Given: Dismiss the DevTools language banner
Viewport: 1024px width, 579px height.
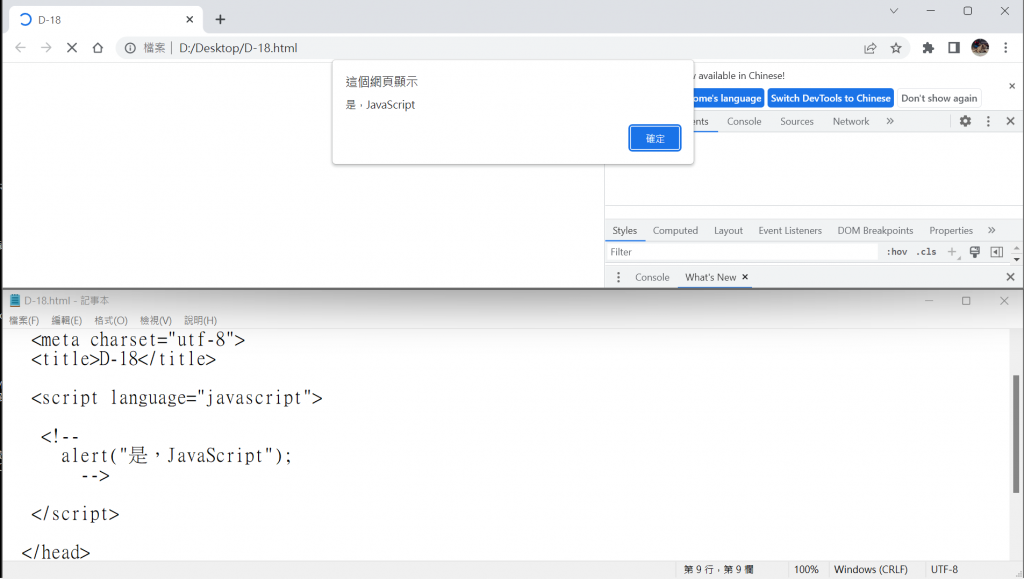Looking at the screenshot, I should (1012, 86).
